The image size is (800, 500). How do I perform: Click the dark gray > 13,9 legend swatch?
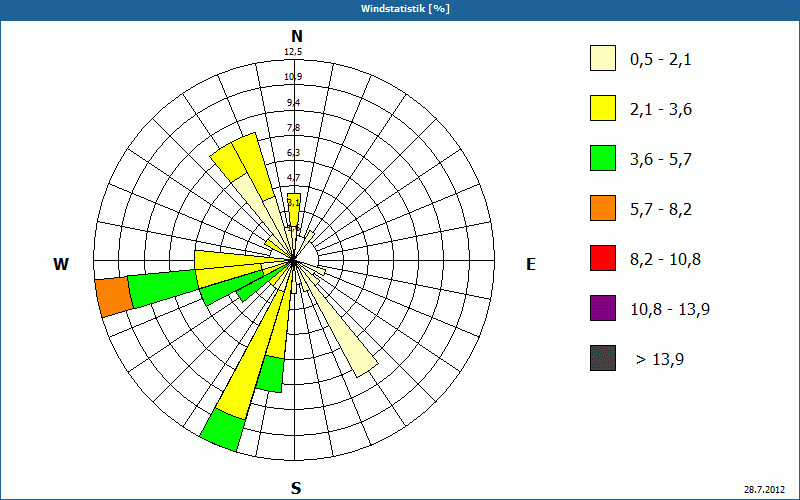click(603, 358)
